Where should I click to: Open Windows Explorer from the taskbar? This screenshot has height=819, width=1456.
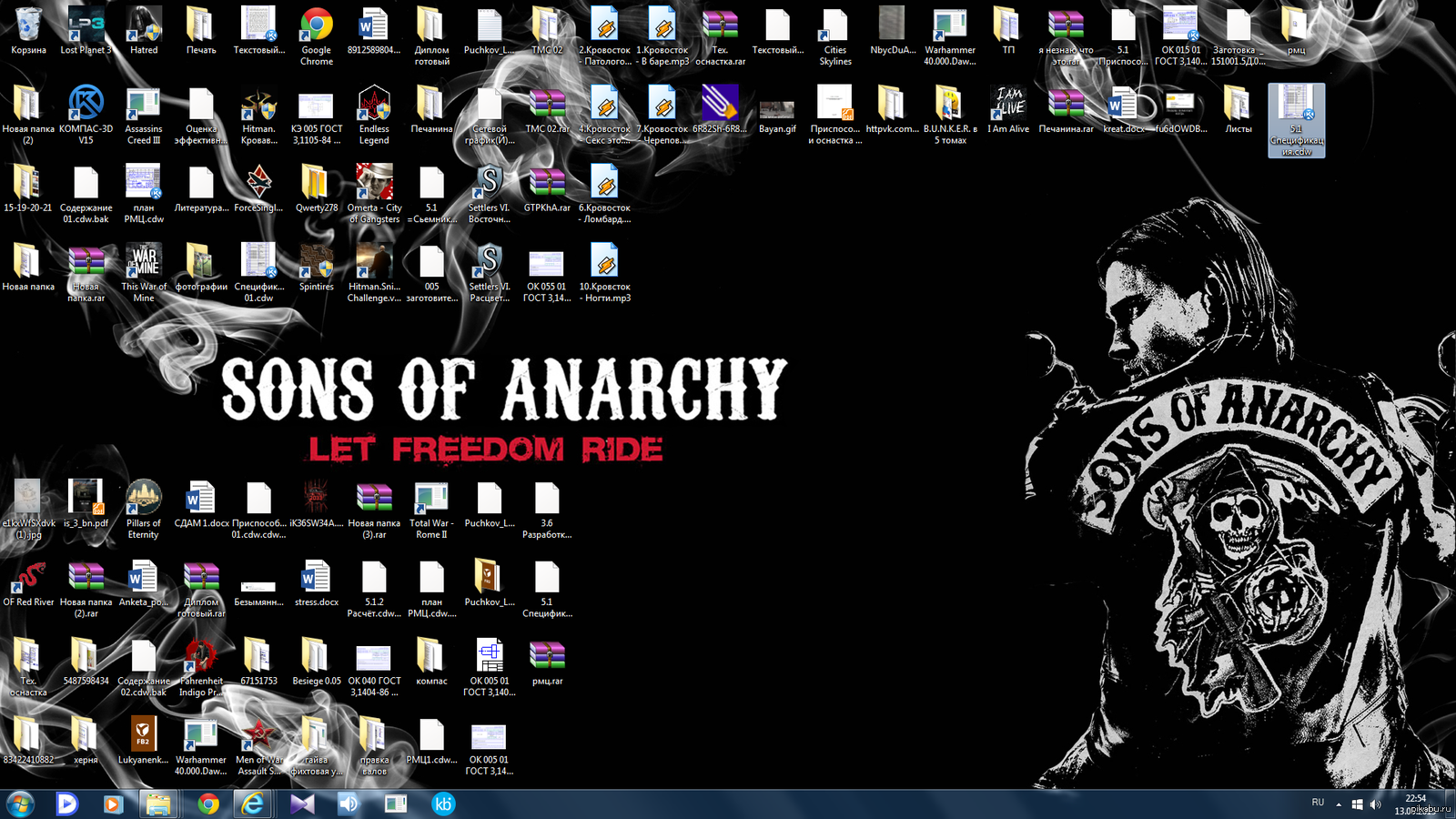(x=158, y=804)
